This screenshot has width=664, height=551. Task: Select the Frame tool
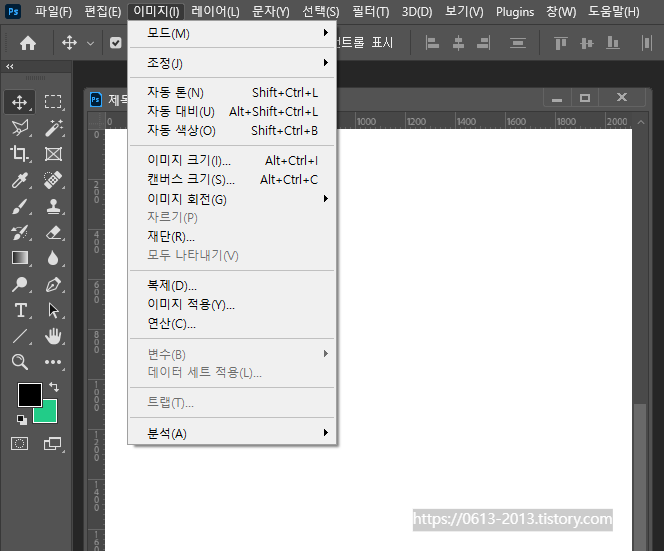pos(53,154)
